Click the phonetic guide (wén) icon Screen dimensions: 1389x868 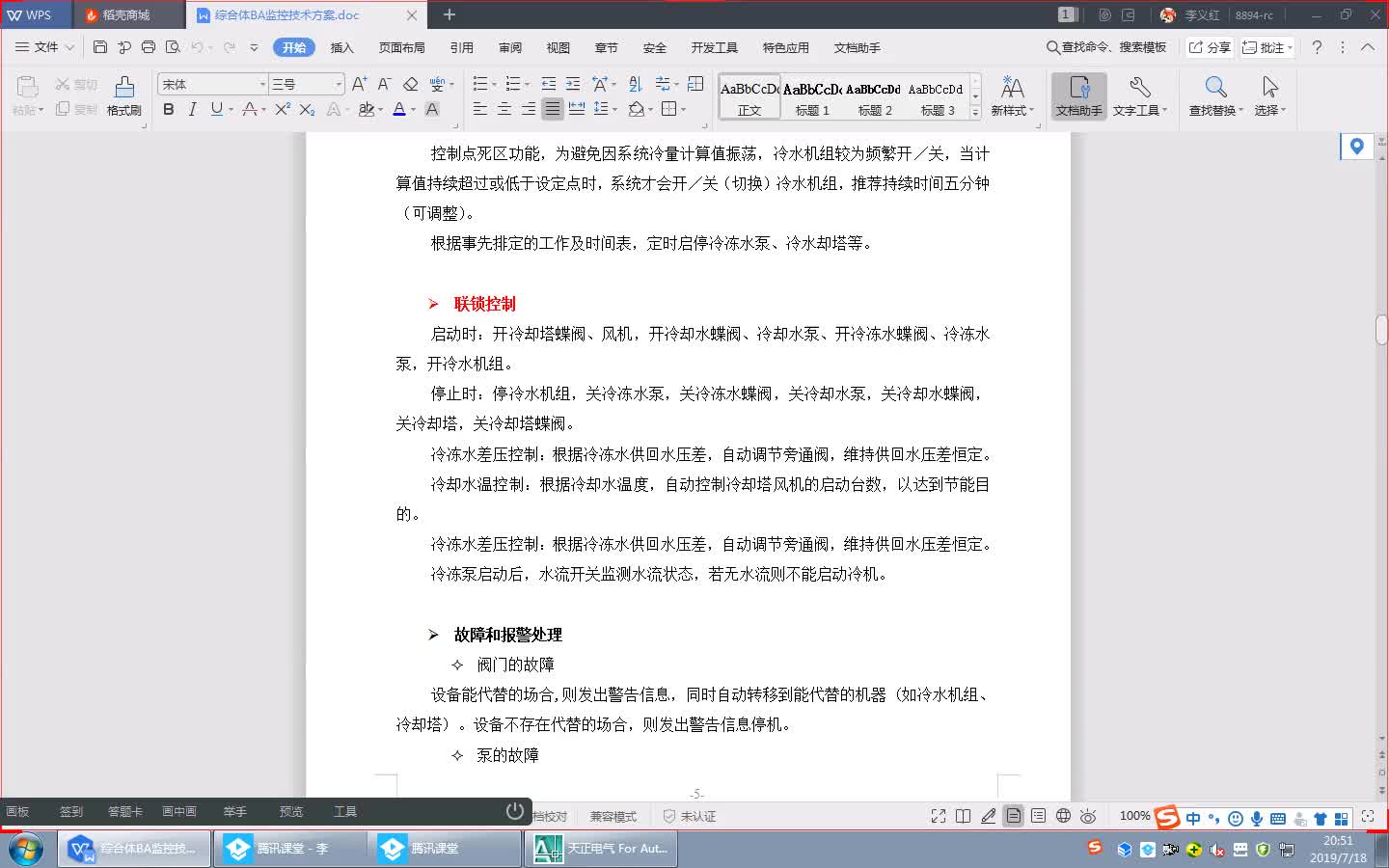coord(437,84)
